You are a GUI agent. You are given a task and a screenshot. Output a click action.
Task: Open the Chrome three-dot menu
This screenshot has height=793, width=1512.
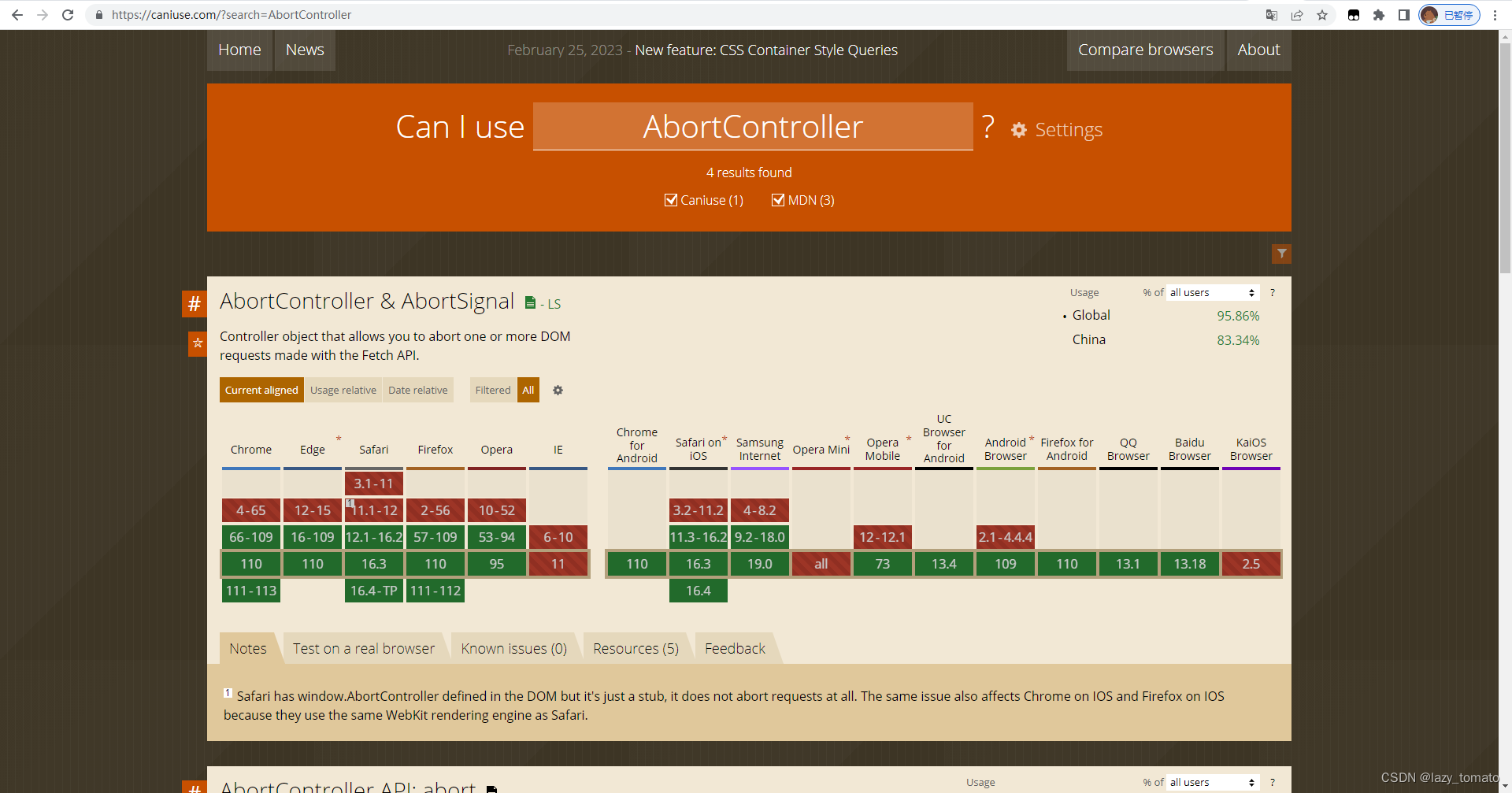click(x=1495, y=14)
